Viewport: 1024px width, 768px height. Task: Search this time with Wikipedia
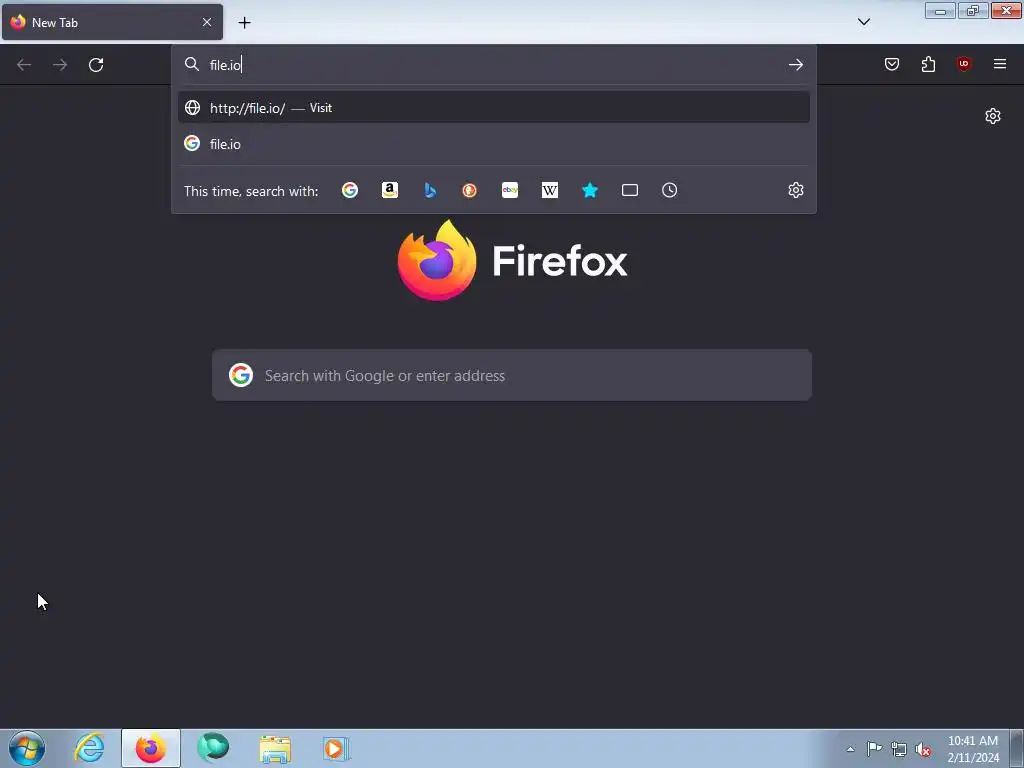pos(550,190)
